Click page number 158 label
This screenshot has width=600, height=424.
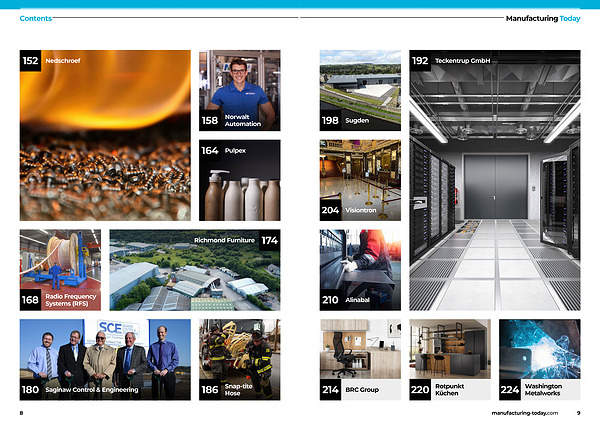point(210,121)
